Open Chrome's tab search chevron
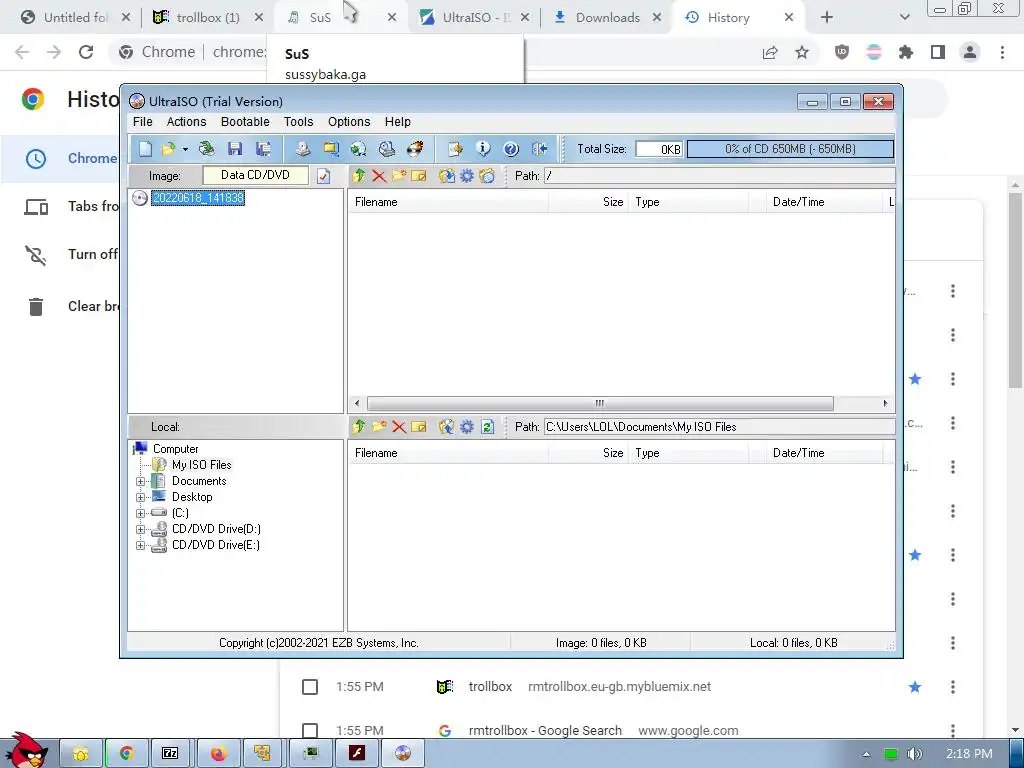 click(904, 18)
